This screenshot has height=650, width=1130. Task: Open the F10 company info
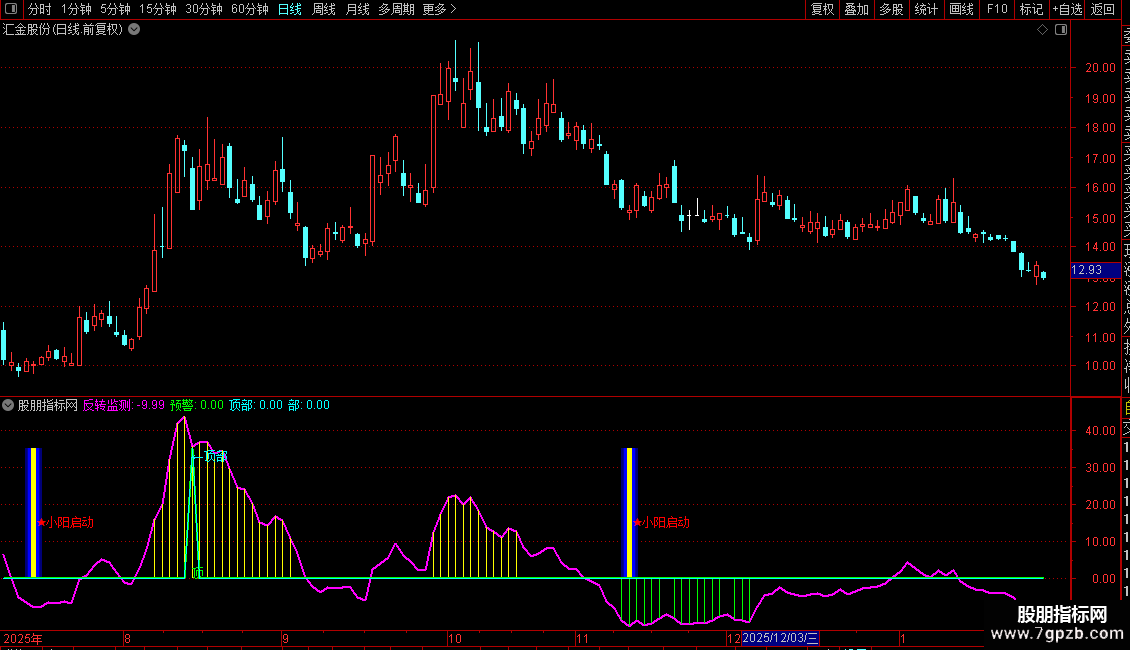(997, 9)
